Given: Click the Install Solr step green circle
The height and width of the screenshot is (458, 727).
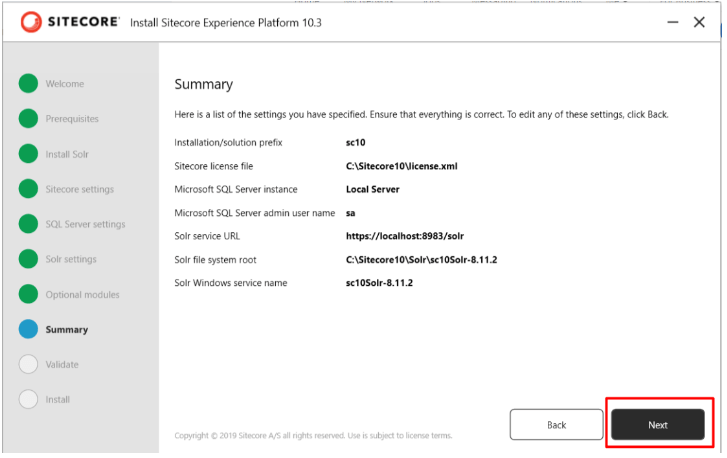Looking at the screenshot, I should [28, 154].
